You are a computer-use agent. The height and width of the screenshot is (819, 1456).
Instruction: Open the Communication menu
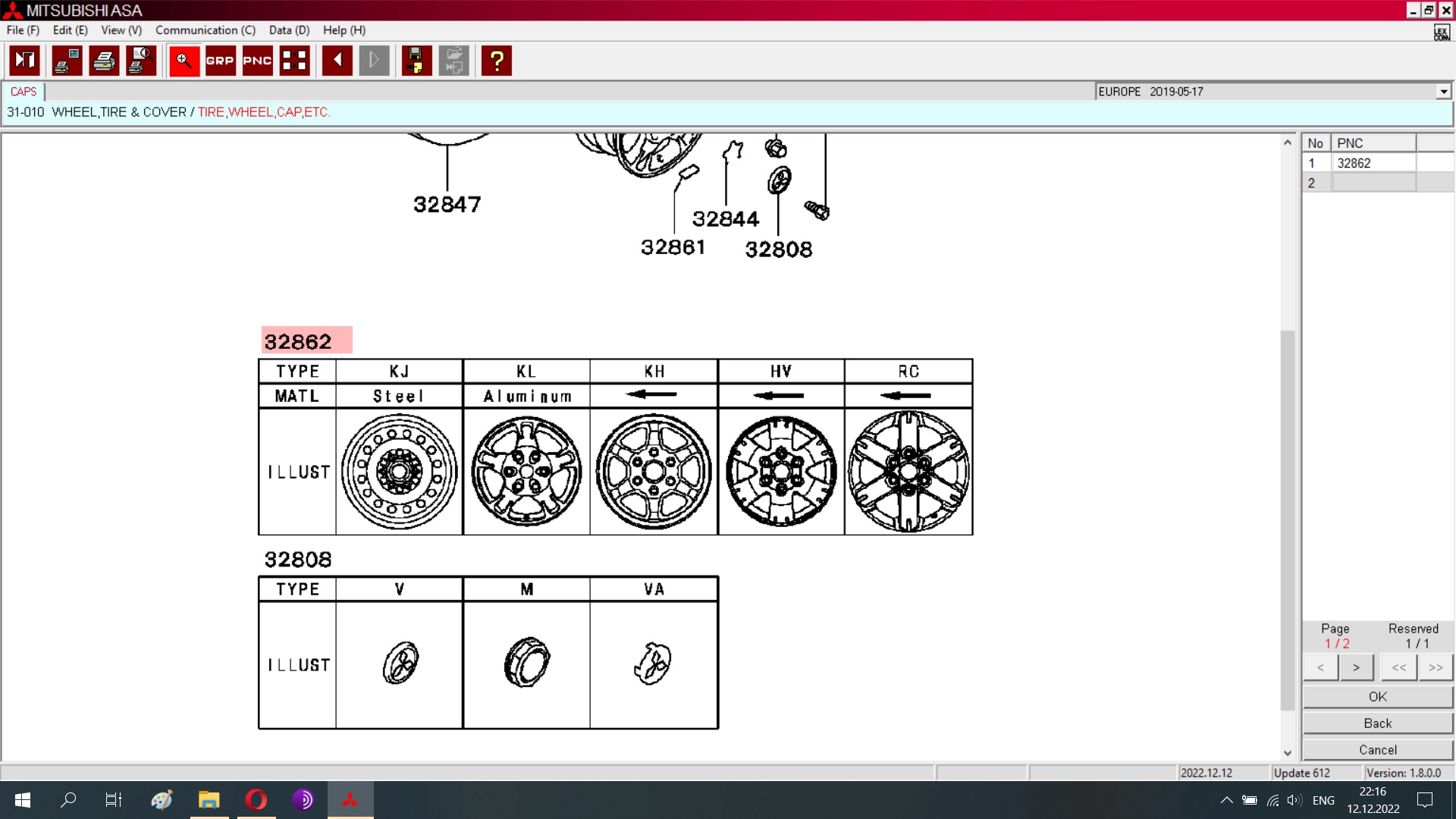pyautogui.click(x=205, y=30)
